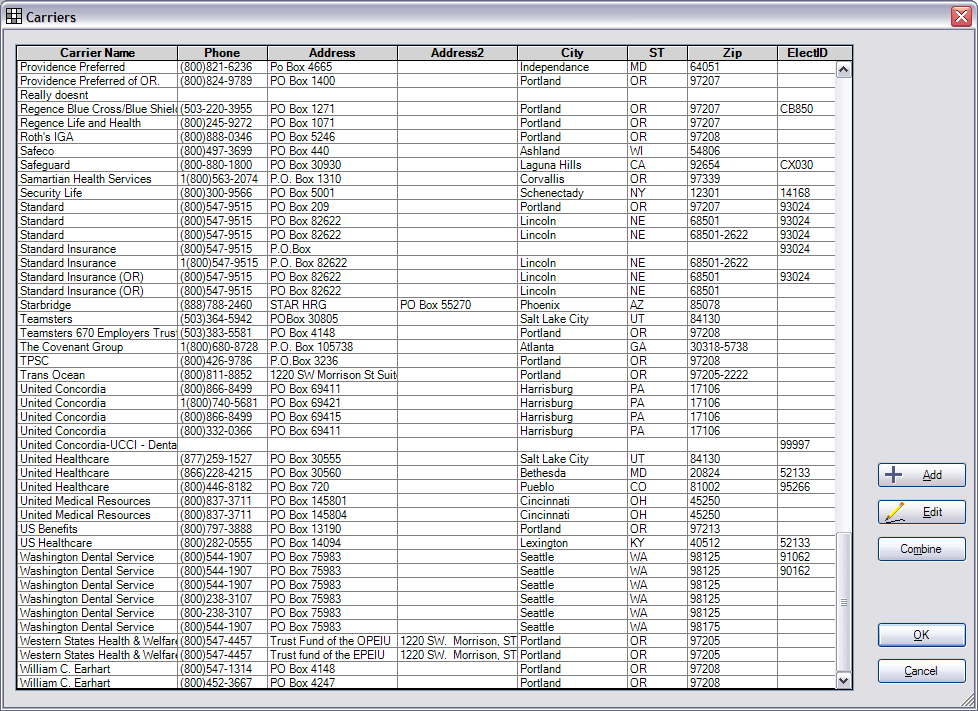Click the Address column header
978x711 pixels.
pyautogui.click(x=332, y=53)
